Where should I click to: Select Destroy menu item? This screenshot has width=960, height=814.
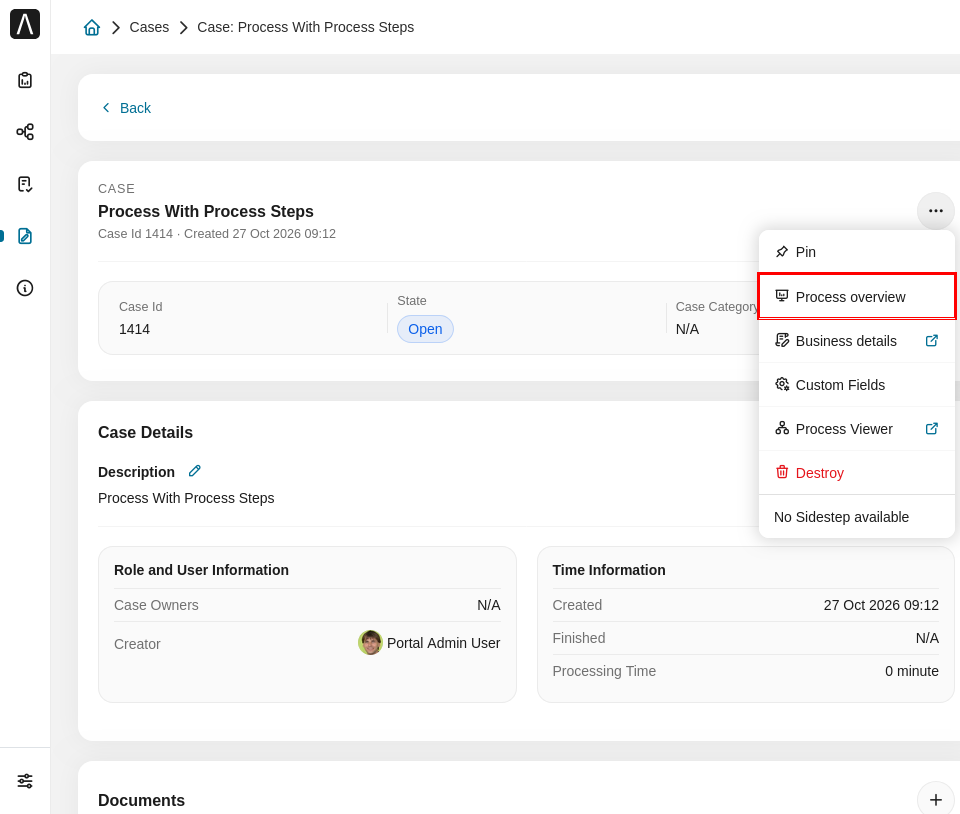(857, 473)
